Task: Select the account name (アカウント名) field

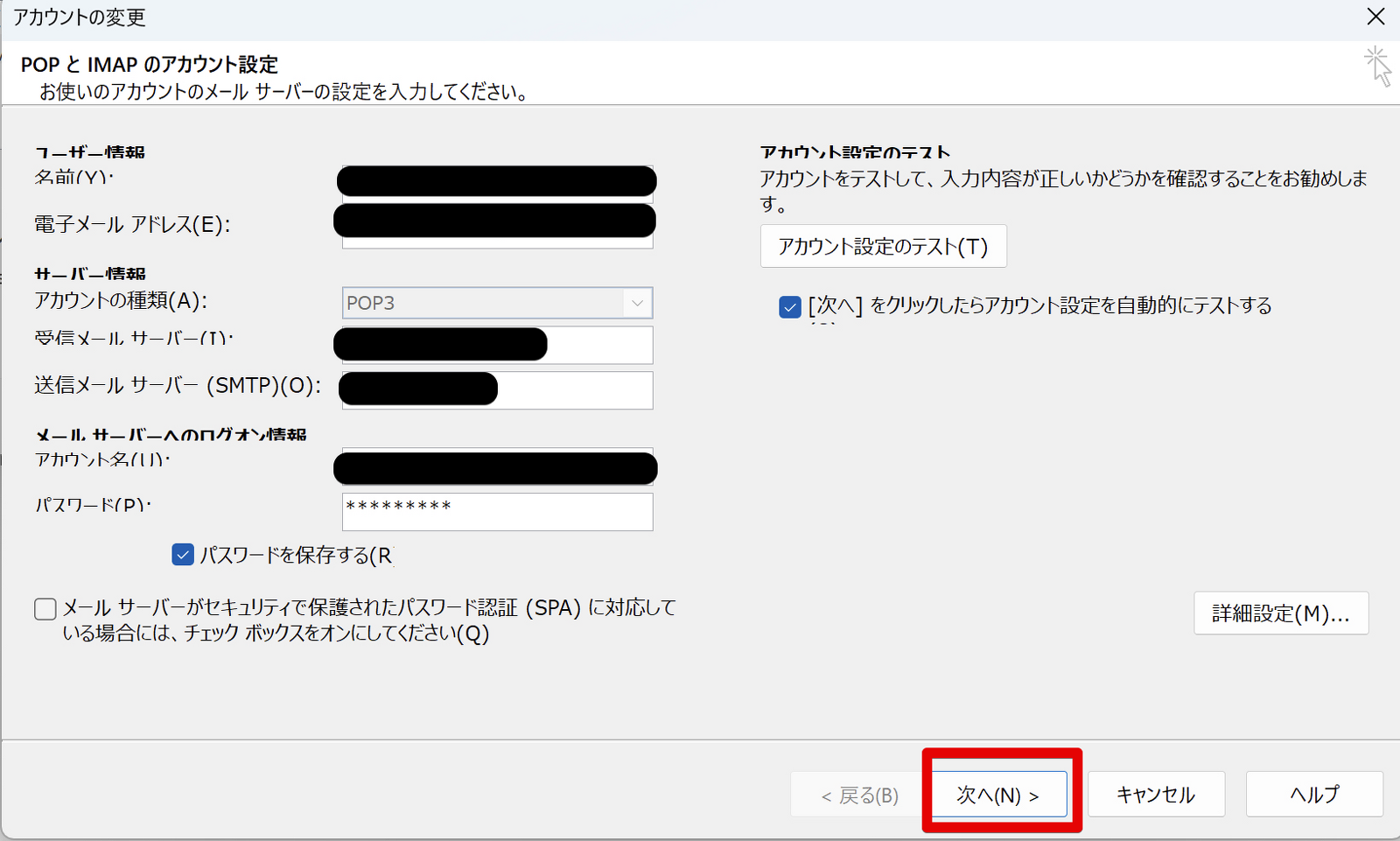Action: pyautogui.click(x=497, y=468)
